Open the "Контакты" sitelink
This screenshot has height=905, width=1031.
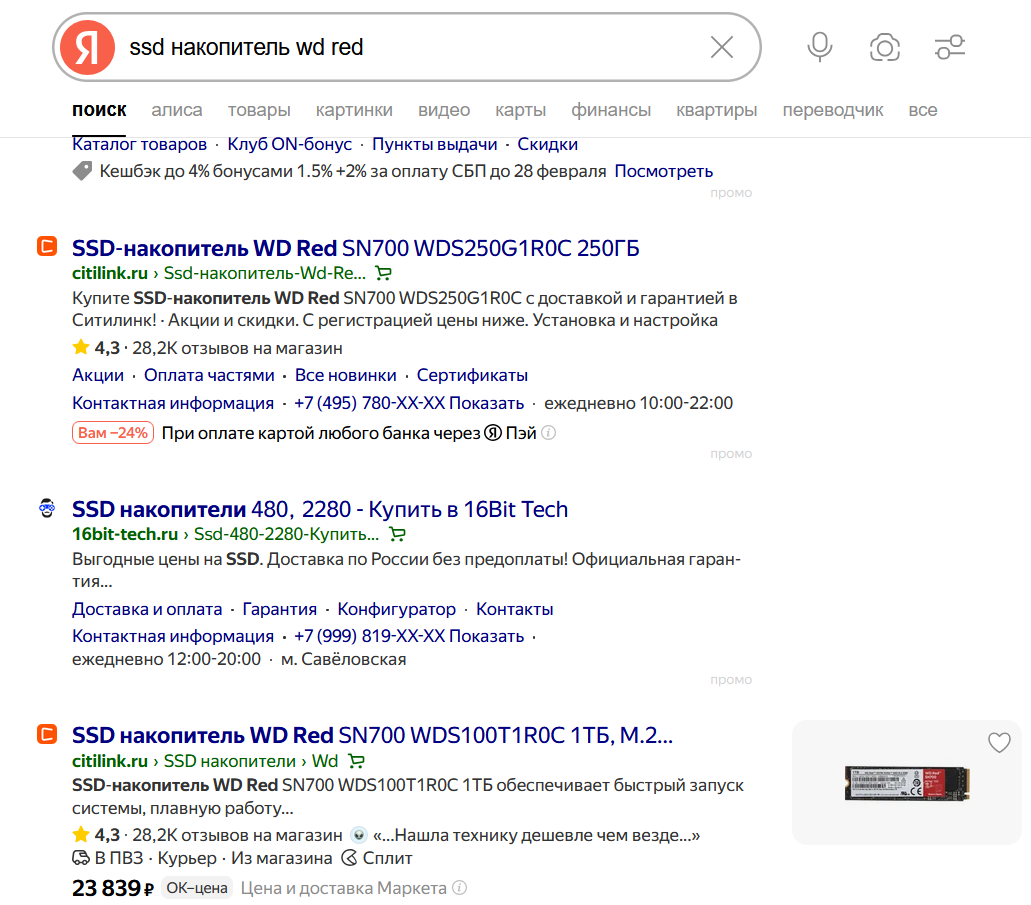[x=515, y=609]
